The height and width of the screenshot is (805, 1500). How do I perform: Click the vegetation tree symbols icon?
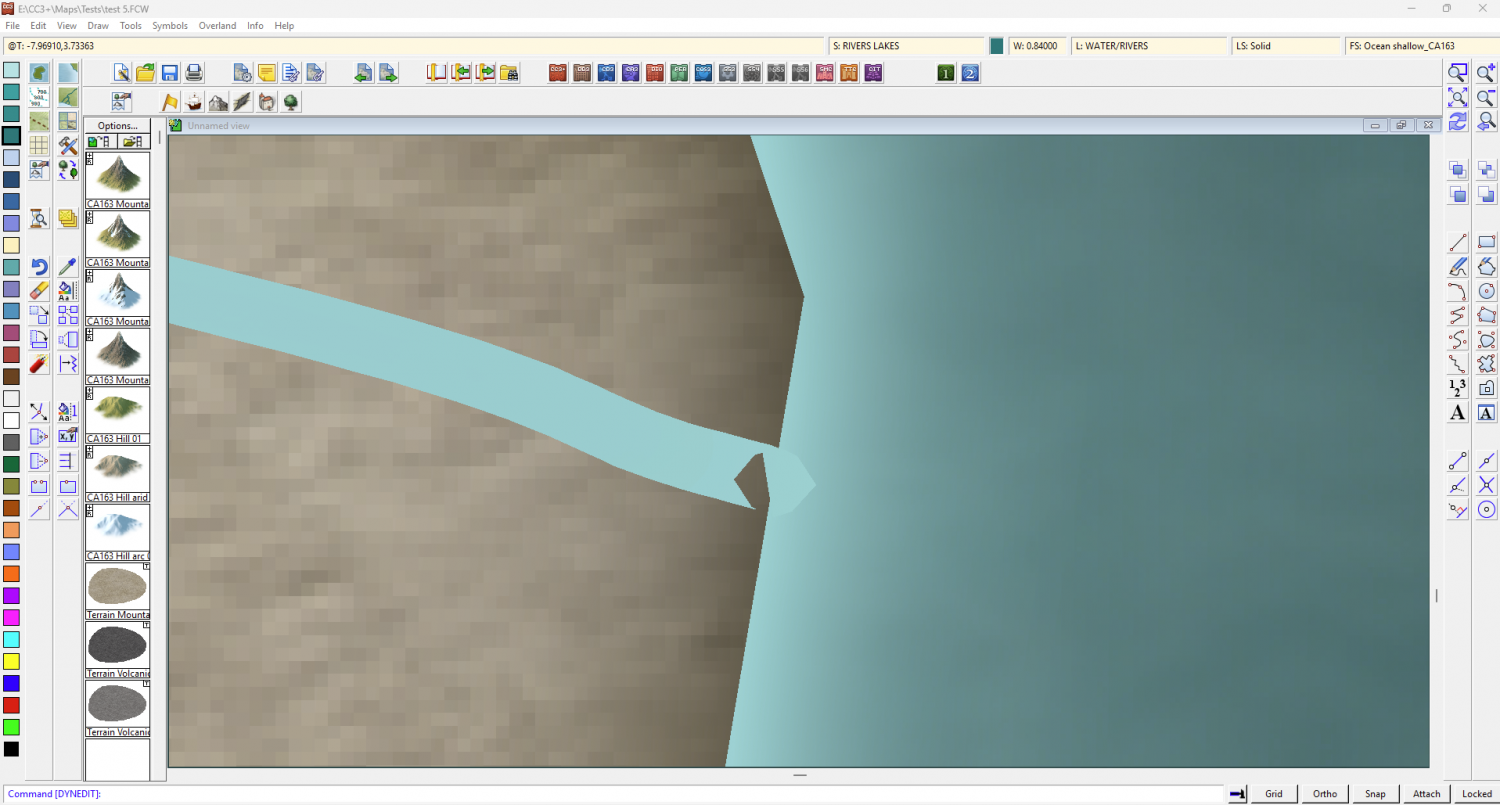point(290,102)
